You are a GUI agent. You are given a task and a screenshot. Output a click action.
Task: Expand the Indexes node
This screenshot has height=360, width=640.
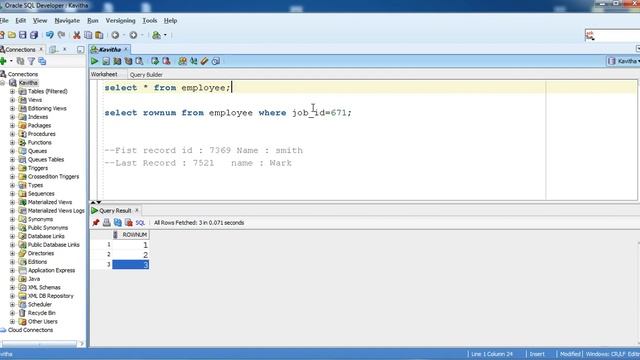12,117
